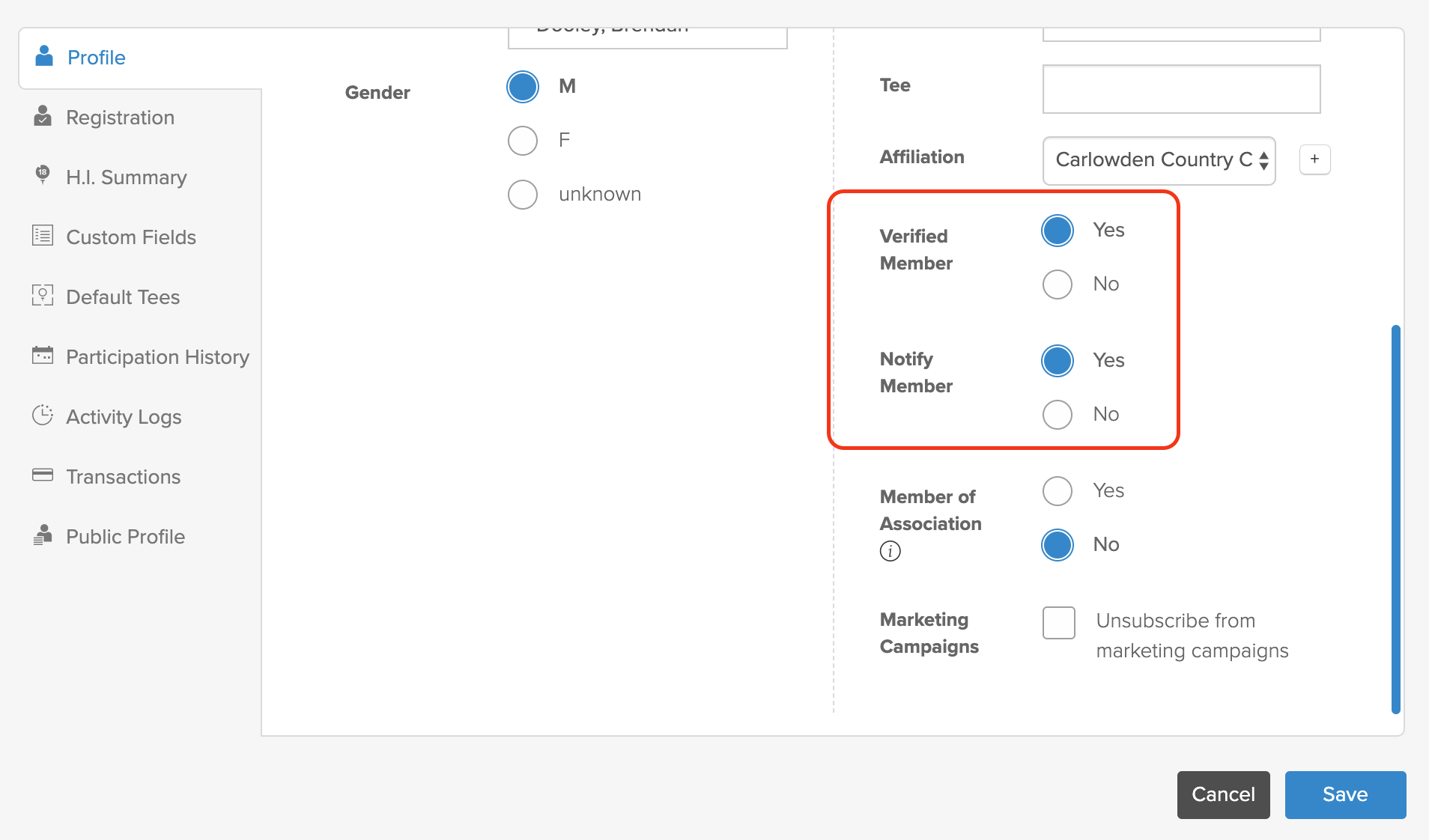Select gender M radio button
This screenshot has width=1429, height=840.
[x=523, y=86]
